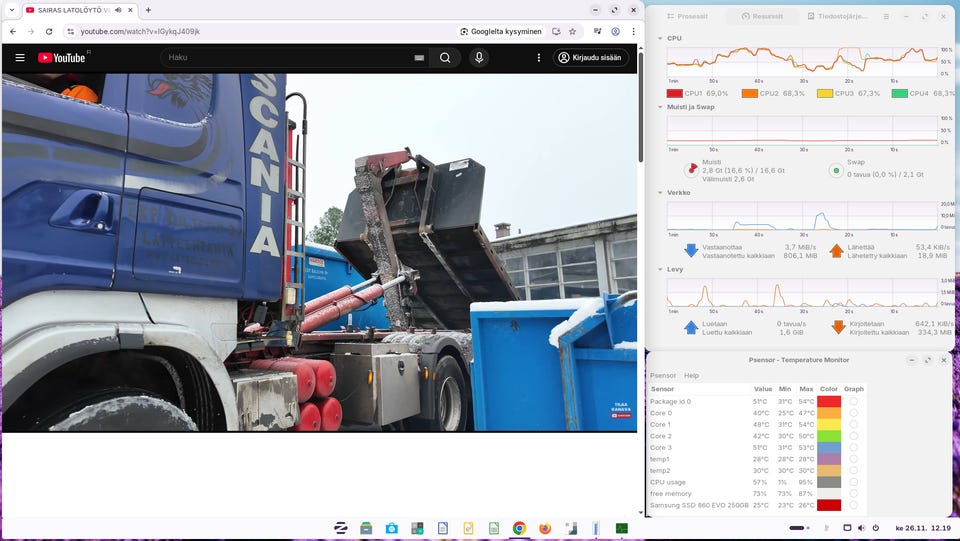Open tab search chevron in Chrome
The width and height of the screenshot is (960, 541).
(x=12, y=10)
